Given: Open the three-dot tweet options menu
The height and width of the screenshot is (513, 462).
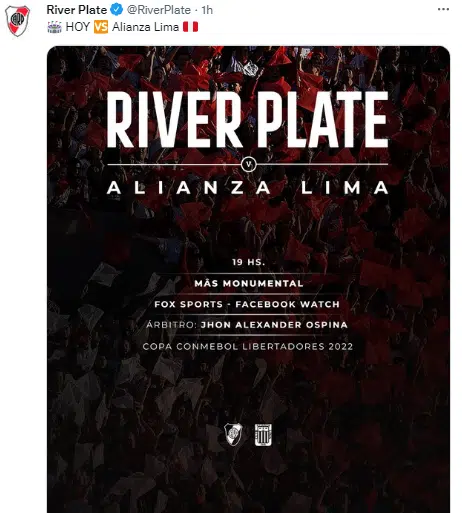Looking at the screenshot, I should (443, 9).
